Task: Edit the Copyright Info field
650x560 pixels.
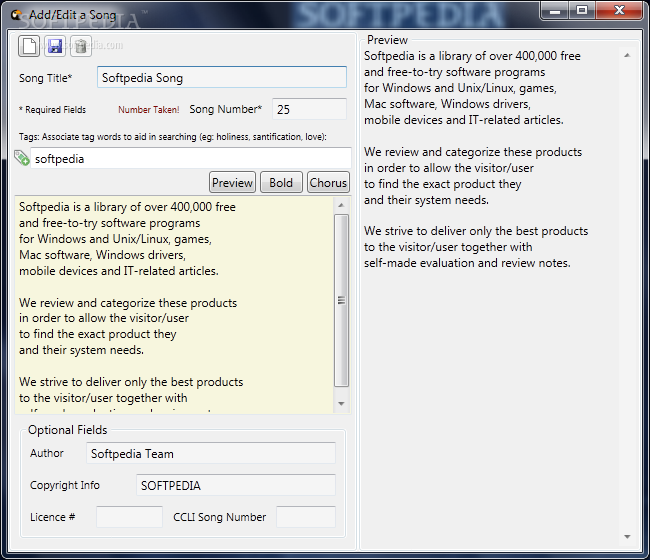Action: pyautogui.click(x=236, y=485)
